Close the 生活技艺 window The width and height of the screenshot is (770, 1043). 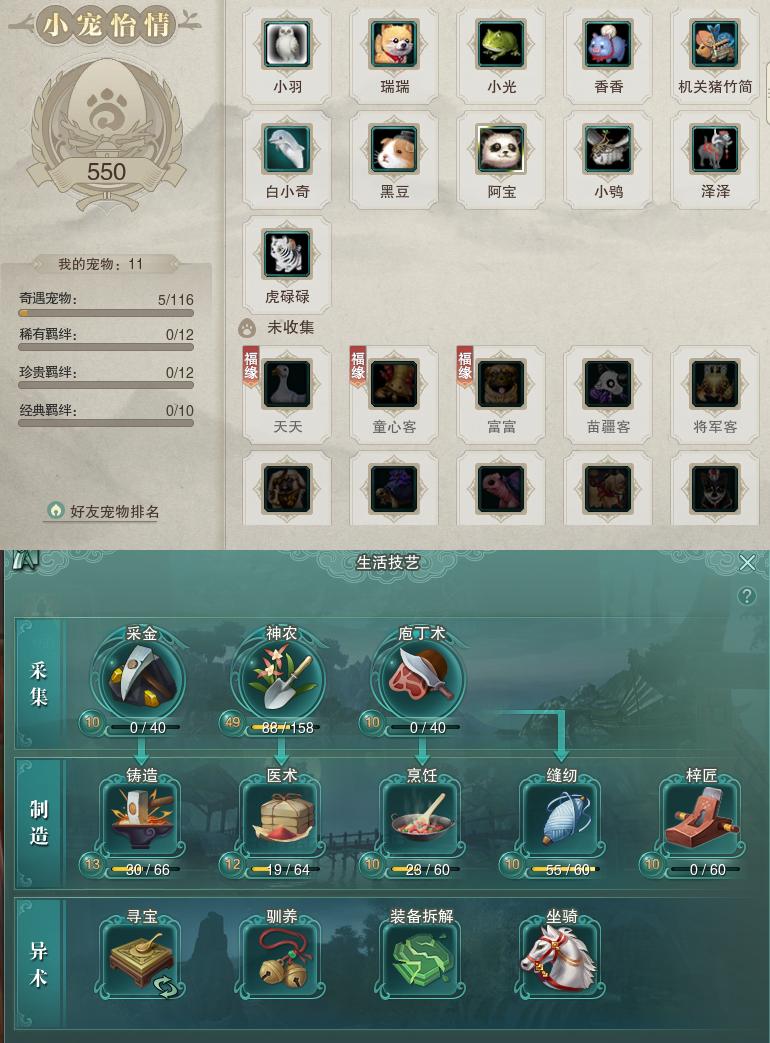click(x=747, y=563)
